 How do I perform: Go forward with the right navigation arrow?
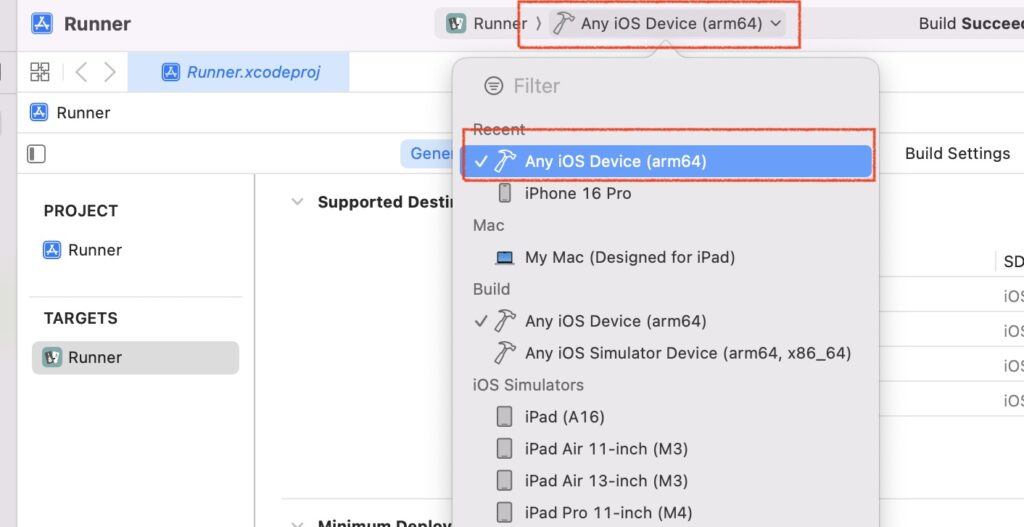pyautogui.click(x=110, y=72)
